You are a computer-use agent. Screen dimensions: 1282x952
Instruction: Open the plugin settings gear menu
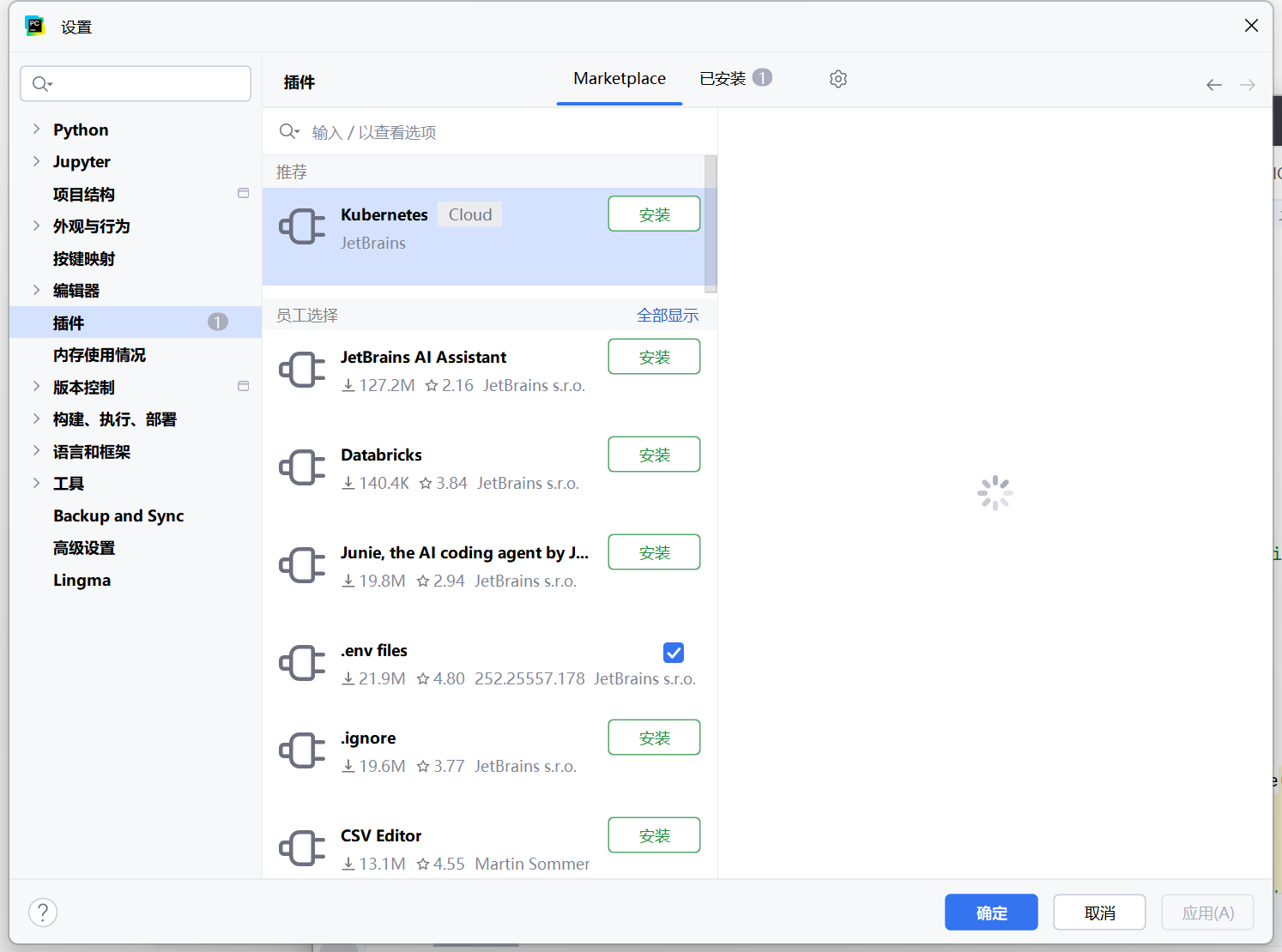(838, 79)
